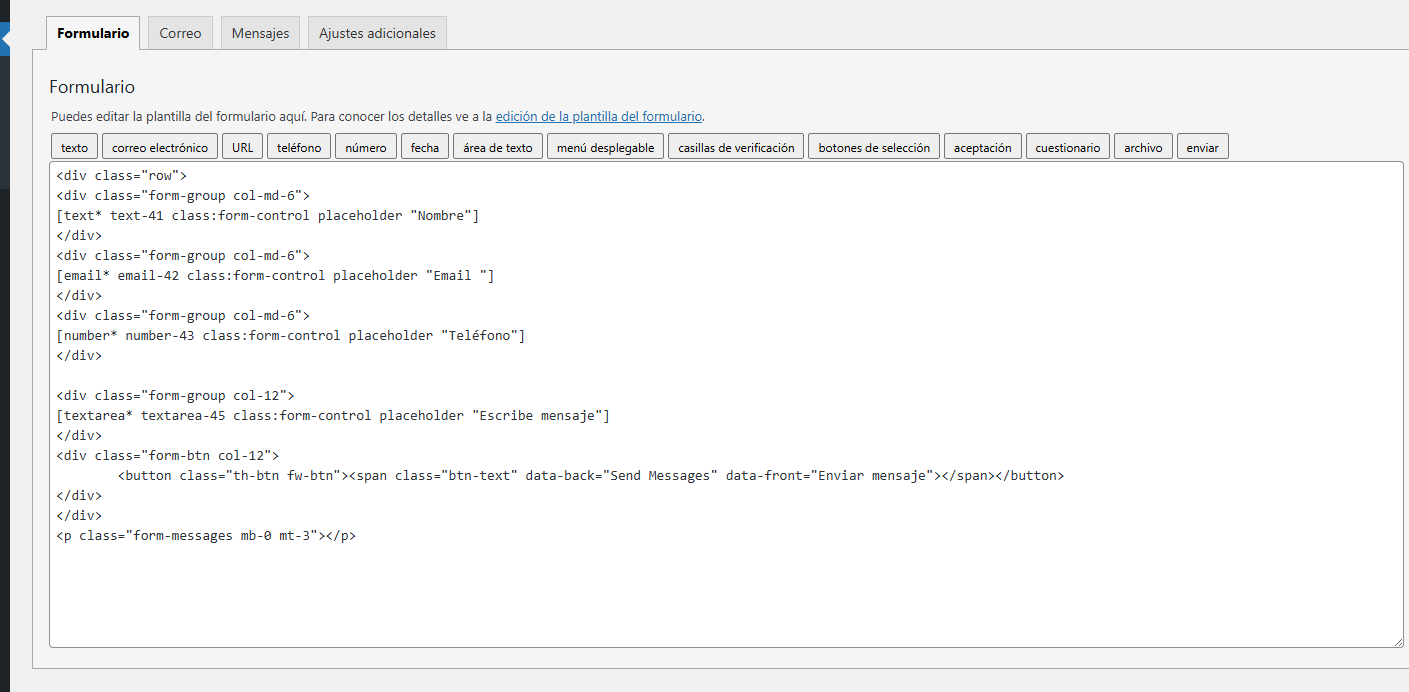Add a cuestionario field tag
This screenshot has width=1409, height=692.
coord(1067,147)
